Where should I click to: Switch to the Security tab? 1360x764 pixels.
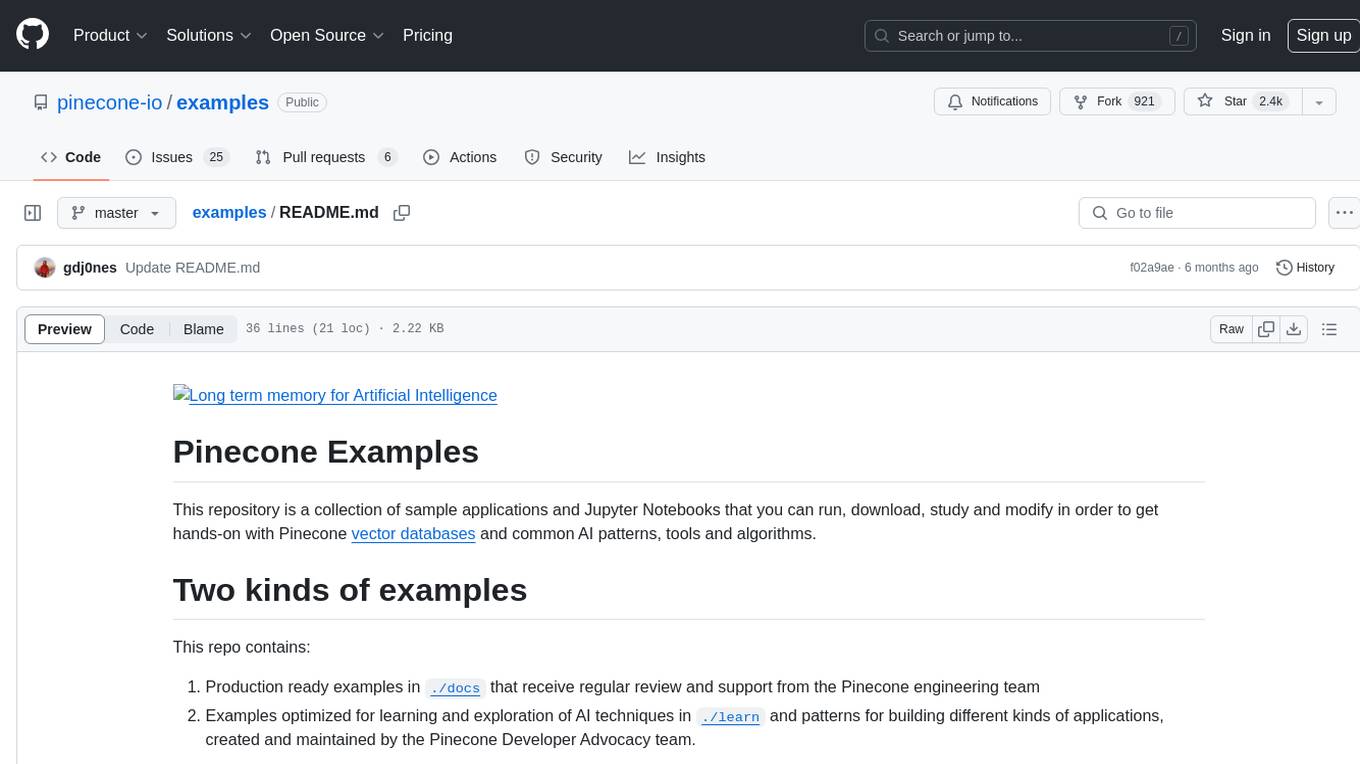click(563, 157)
